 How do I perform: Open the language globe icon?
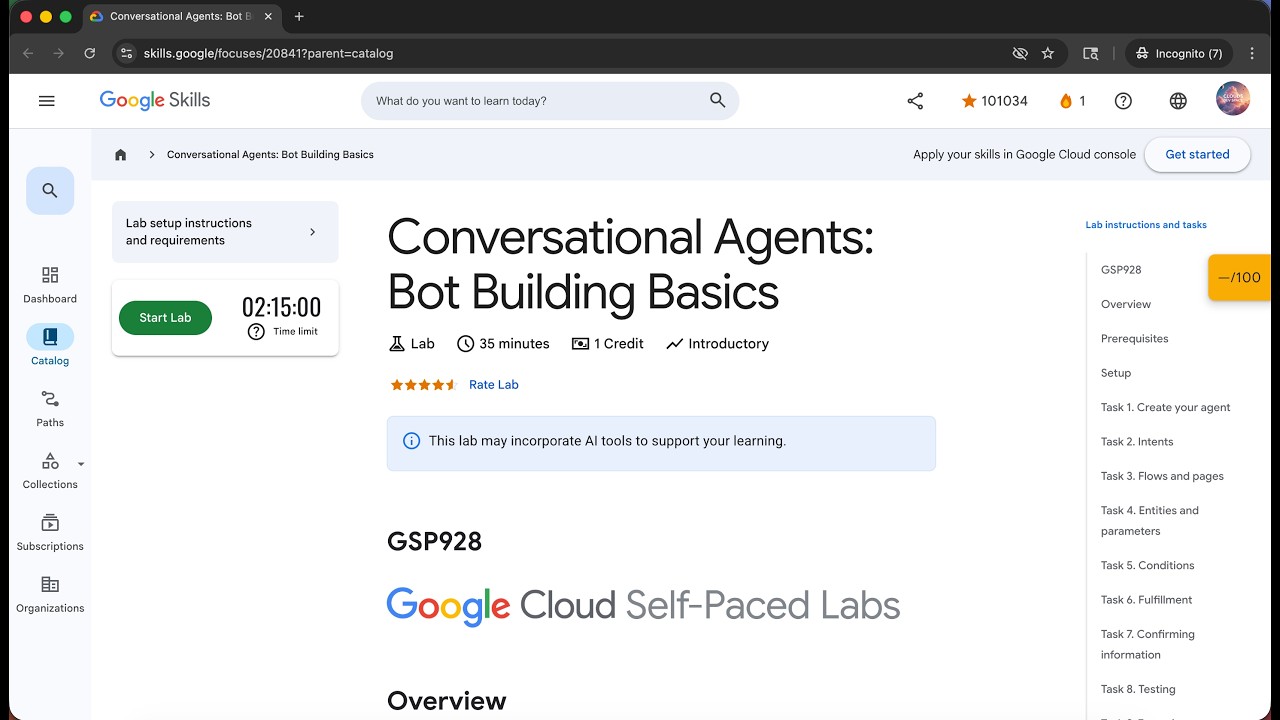tap(1178, 101)
